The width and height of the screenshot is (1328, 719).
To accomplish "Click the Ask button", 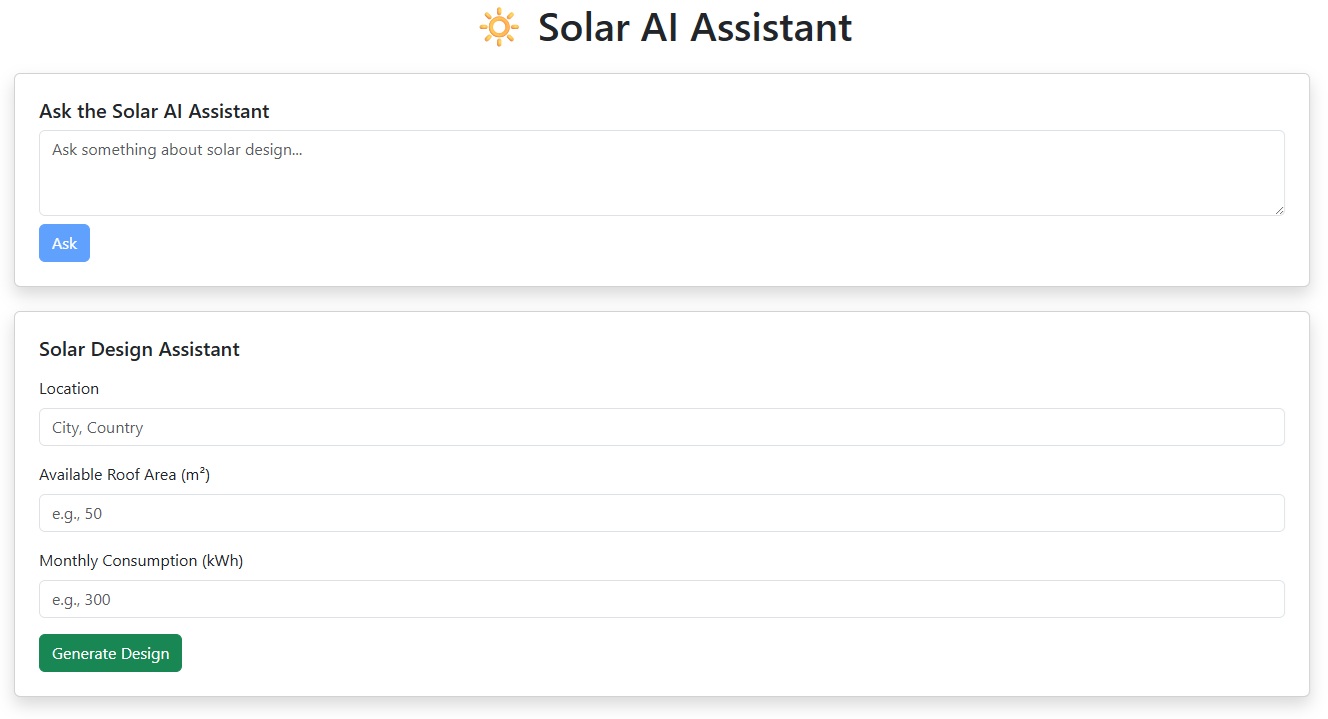I will (64, 242).
